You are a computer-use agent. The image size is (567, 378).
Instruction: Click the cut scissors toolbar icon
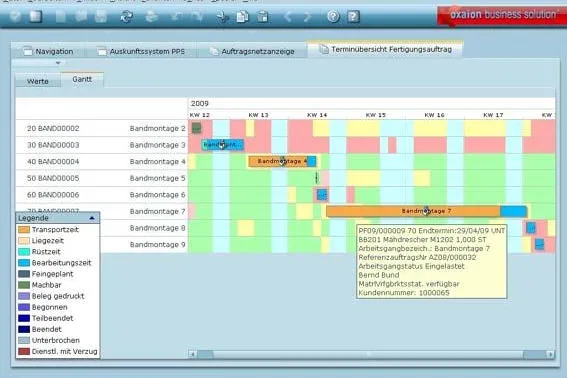(222, 17)
